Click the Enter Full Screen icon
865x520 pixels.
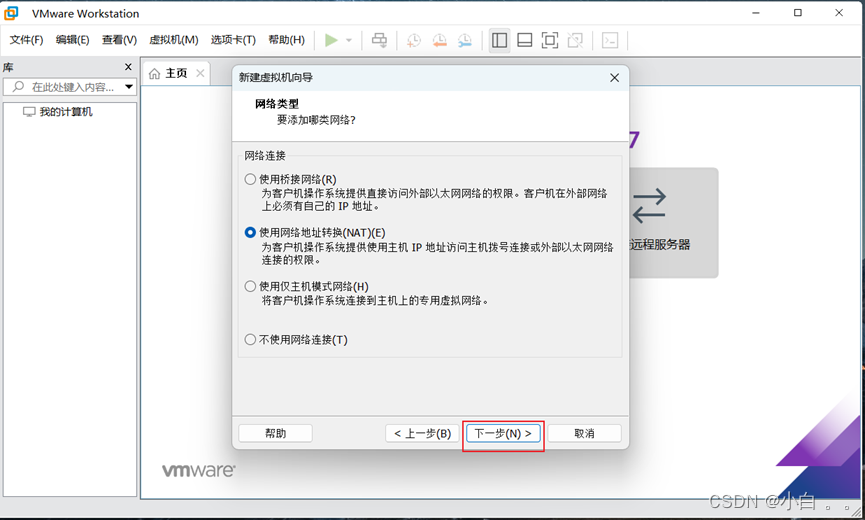click(x=549, y=40)
